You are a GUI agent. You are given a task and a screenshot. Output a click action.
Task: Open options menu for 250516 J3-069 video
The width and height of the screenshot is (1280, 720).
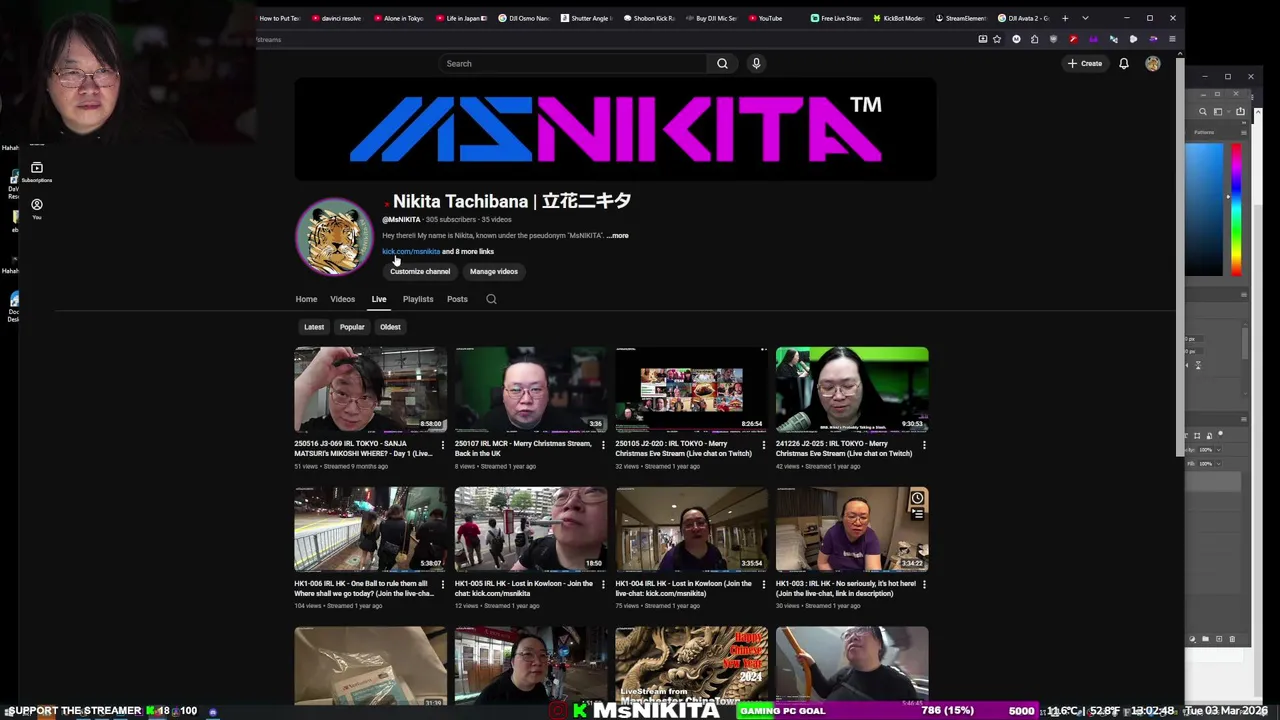tap(442, 445)
